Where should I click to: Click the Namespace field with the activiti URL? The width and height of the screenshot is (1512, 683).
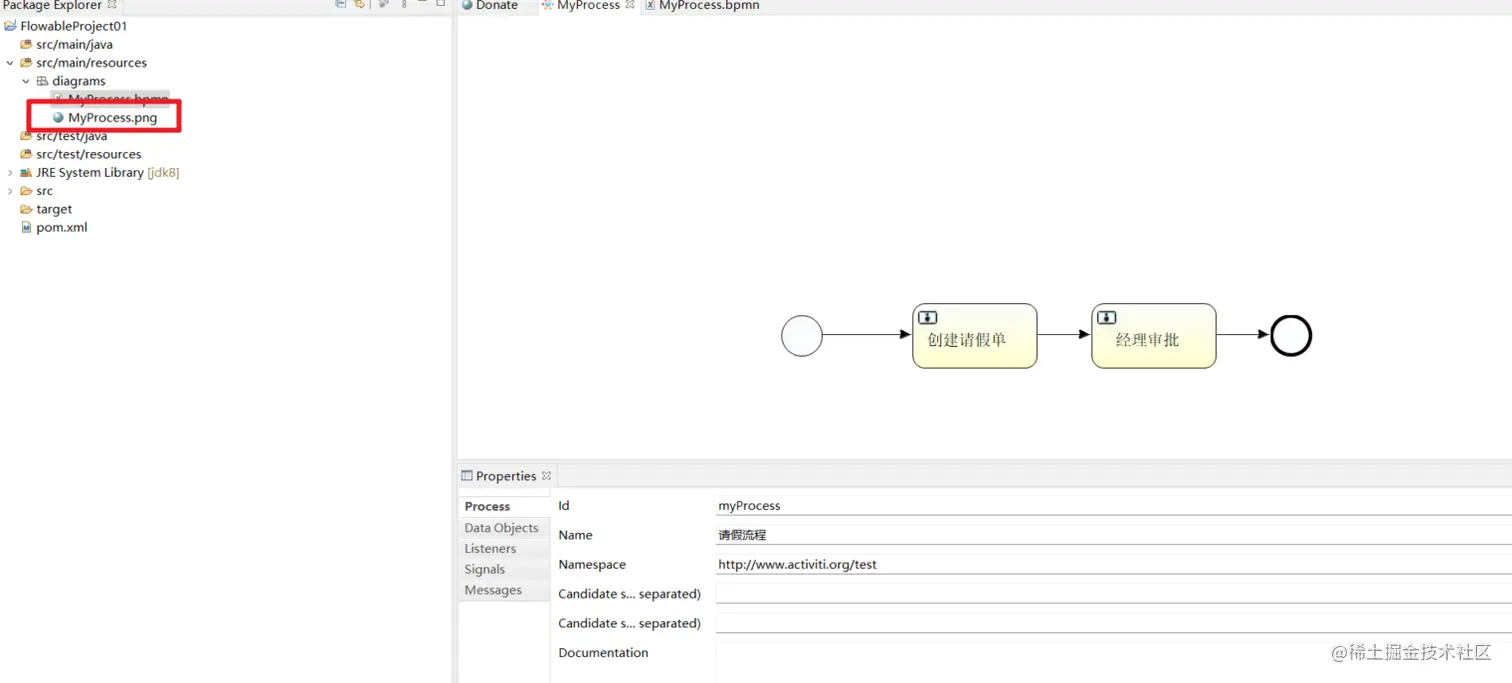pos(1113,564)
